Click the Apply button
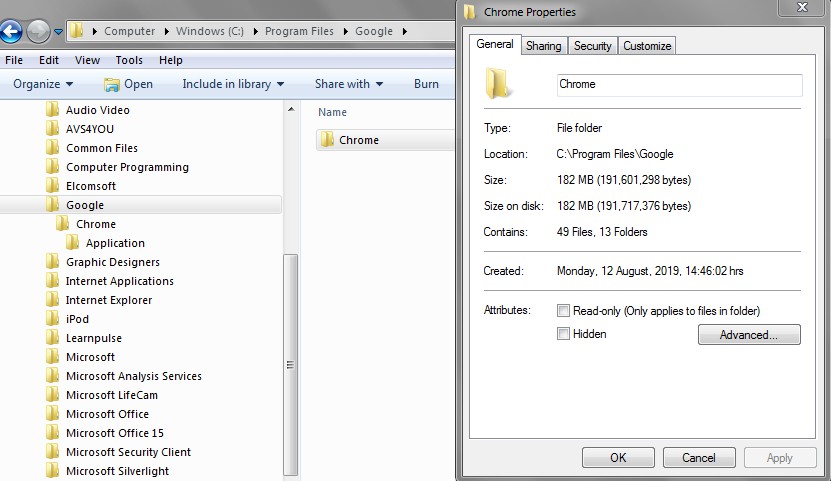The height and width of the screenshot is (481, 831). pos(780,458)
